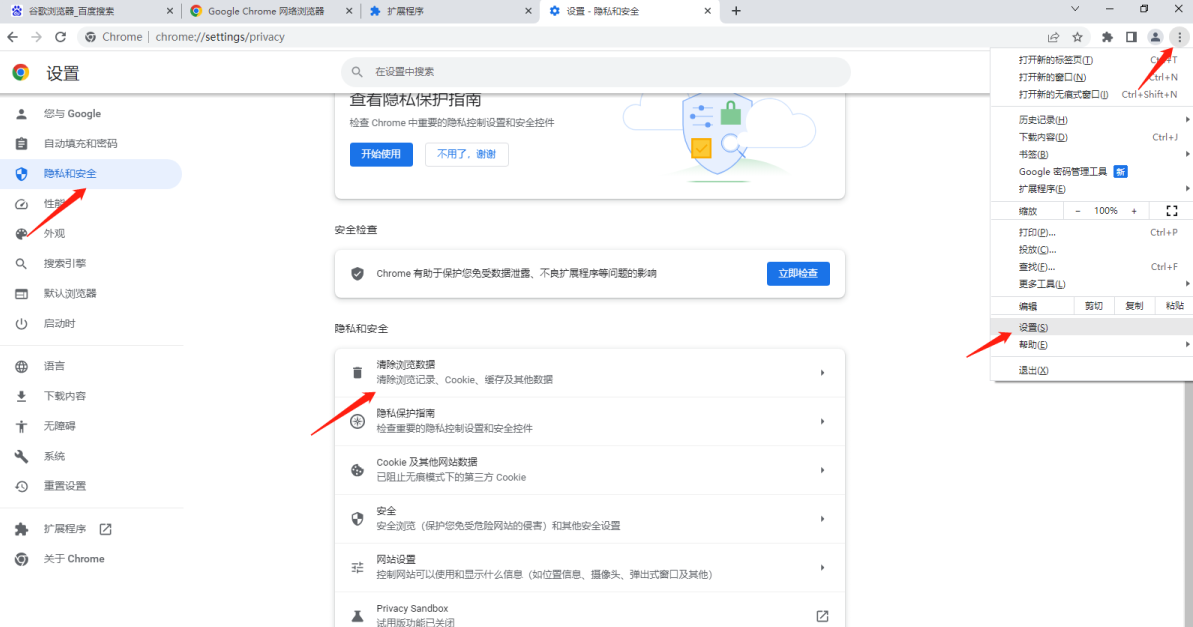Open the profile avatar icon
The image size is (1193, 627).
point(1155,37)
